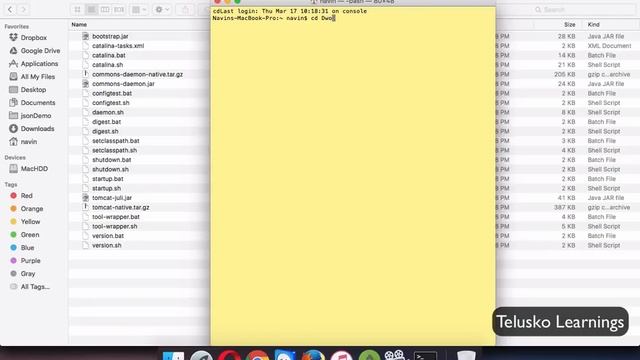Open Desktop in the Finder sidebar
The height and width of the screenshot is (360, 640).
click(33, 90)
